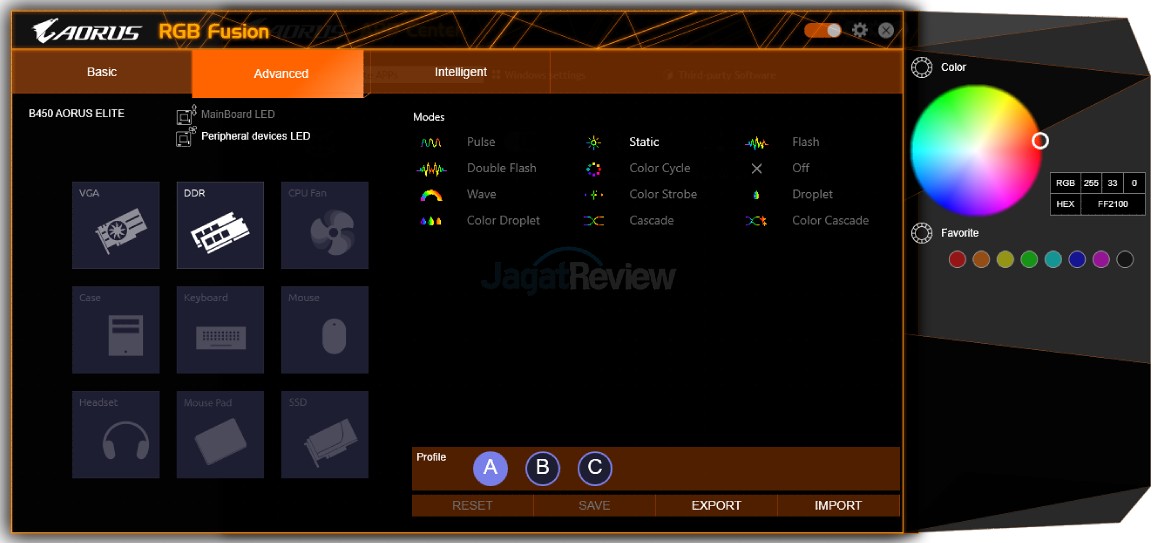This screenshot has width=1158, height=543.
Task: Click the B450 AORUS ELITE board name
Action: click(77, 114)
